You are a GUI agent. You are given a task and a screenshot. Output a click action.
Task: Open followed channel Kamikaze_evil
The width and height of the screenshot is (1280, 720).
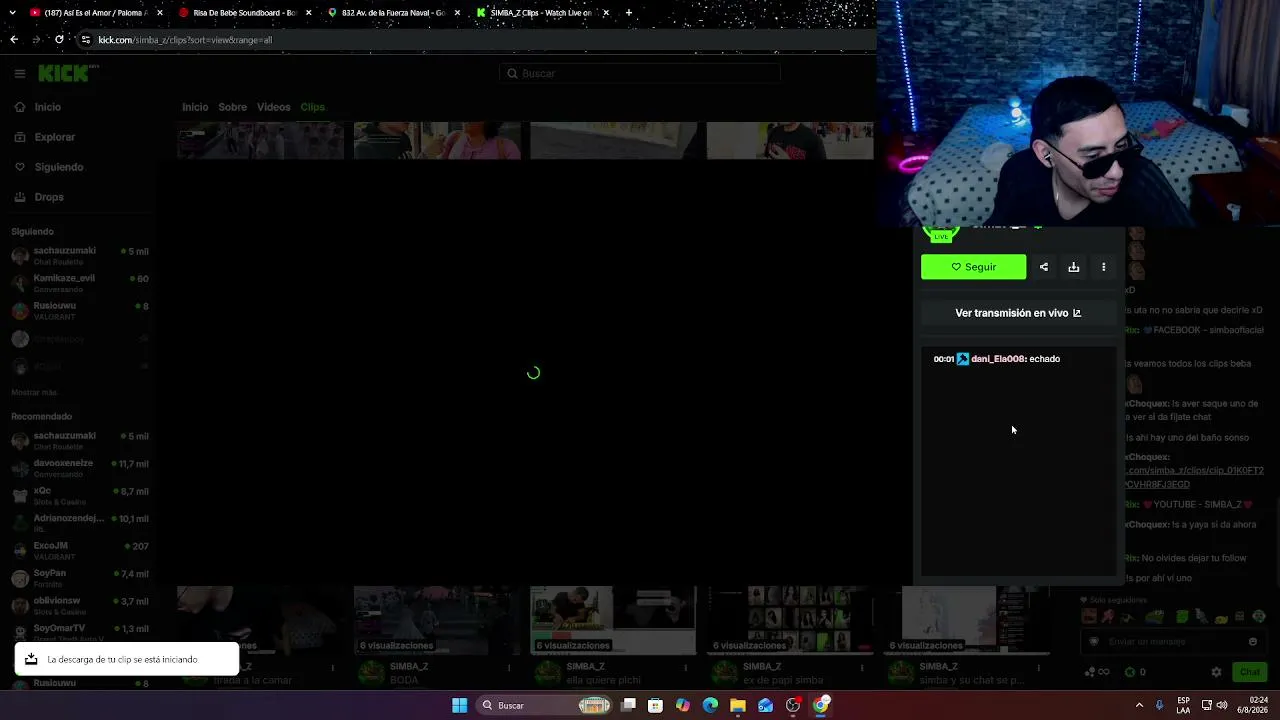coord(80,283)
